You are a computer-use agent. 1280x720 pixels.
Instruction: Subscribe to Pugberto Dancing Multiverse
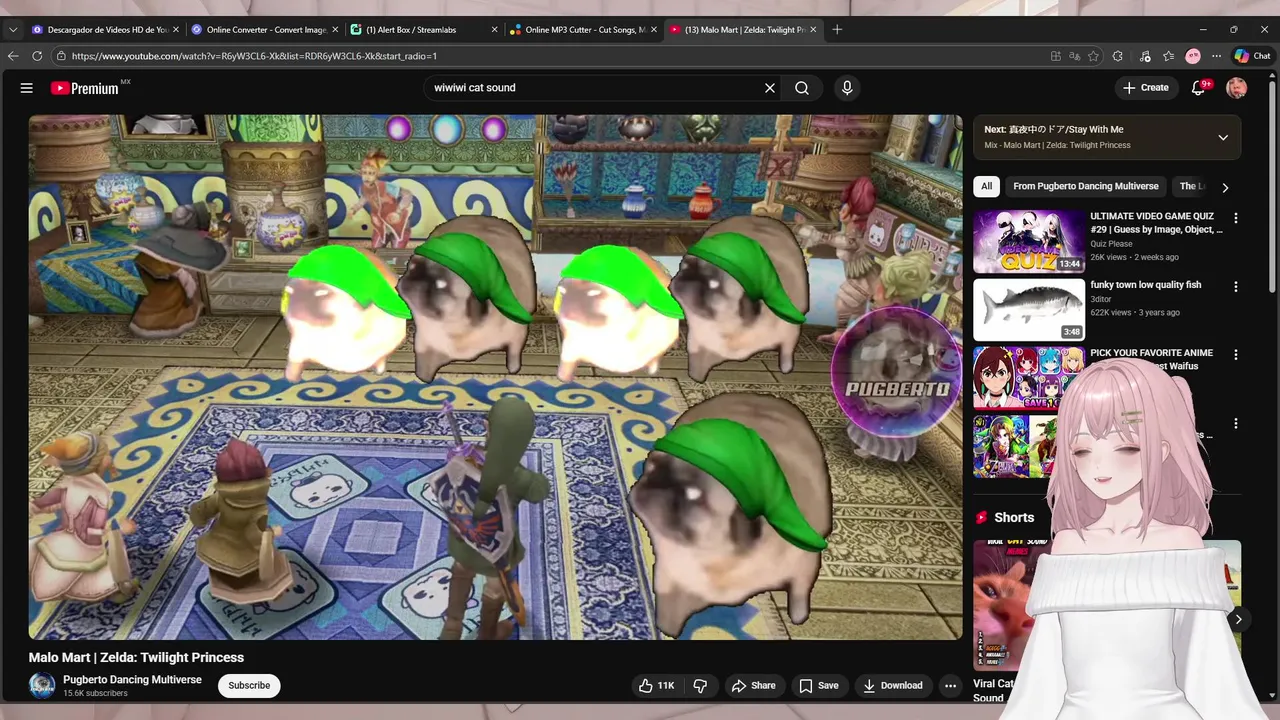click(x=249, y=686)
